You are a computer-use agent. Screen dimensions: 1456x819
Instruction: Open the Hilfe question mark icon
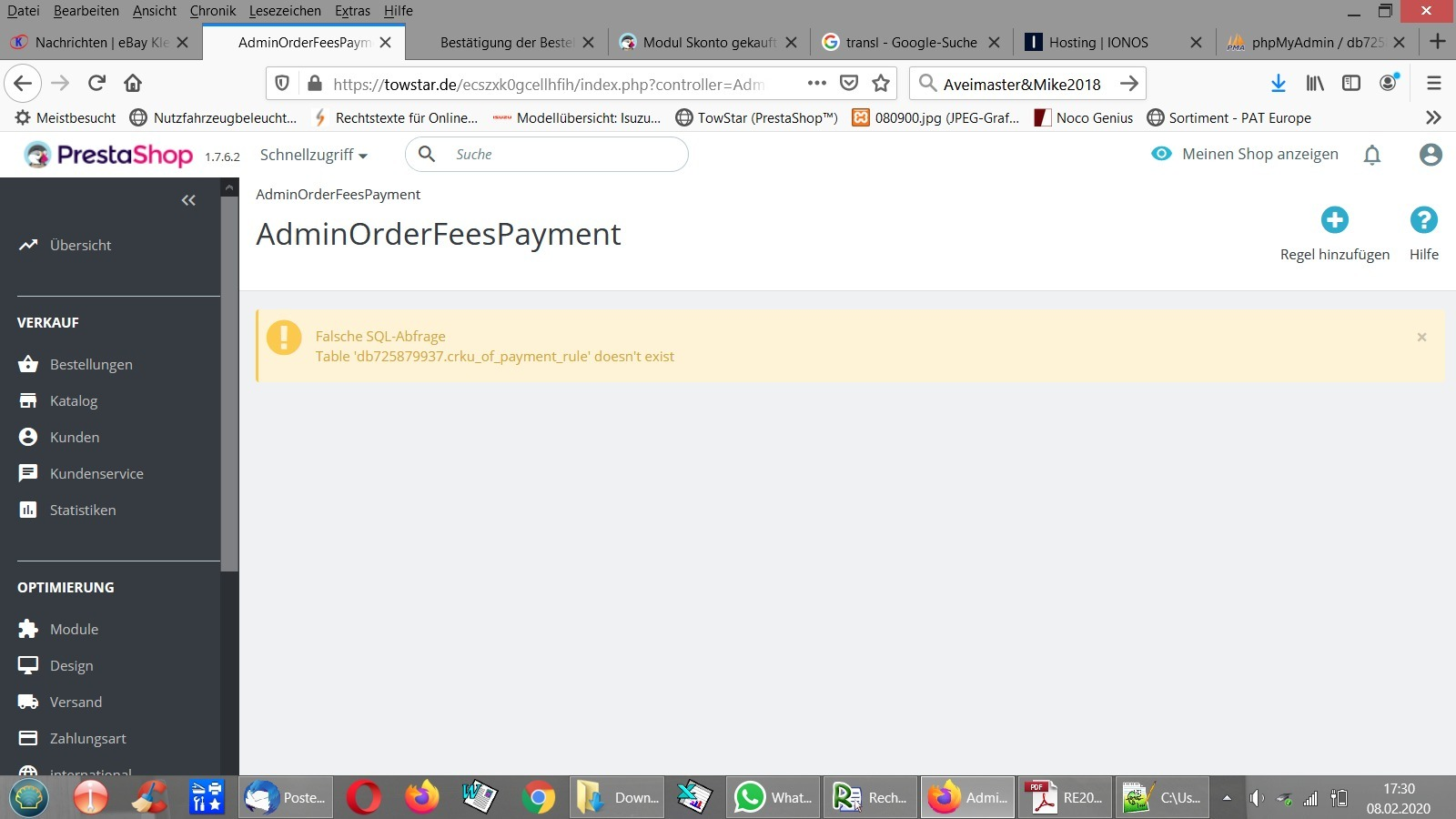click(1424, 219)
